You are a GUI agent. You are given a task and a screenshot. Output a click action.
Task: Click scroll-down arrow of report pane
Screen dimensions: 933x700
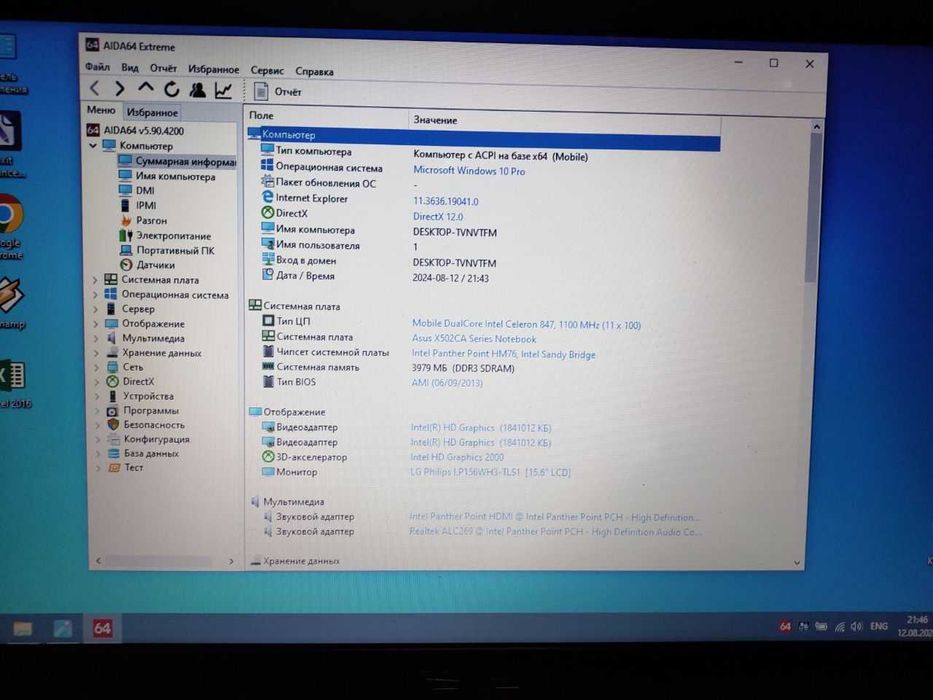pyautogui.click(x=797, y=562)
